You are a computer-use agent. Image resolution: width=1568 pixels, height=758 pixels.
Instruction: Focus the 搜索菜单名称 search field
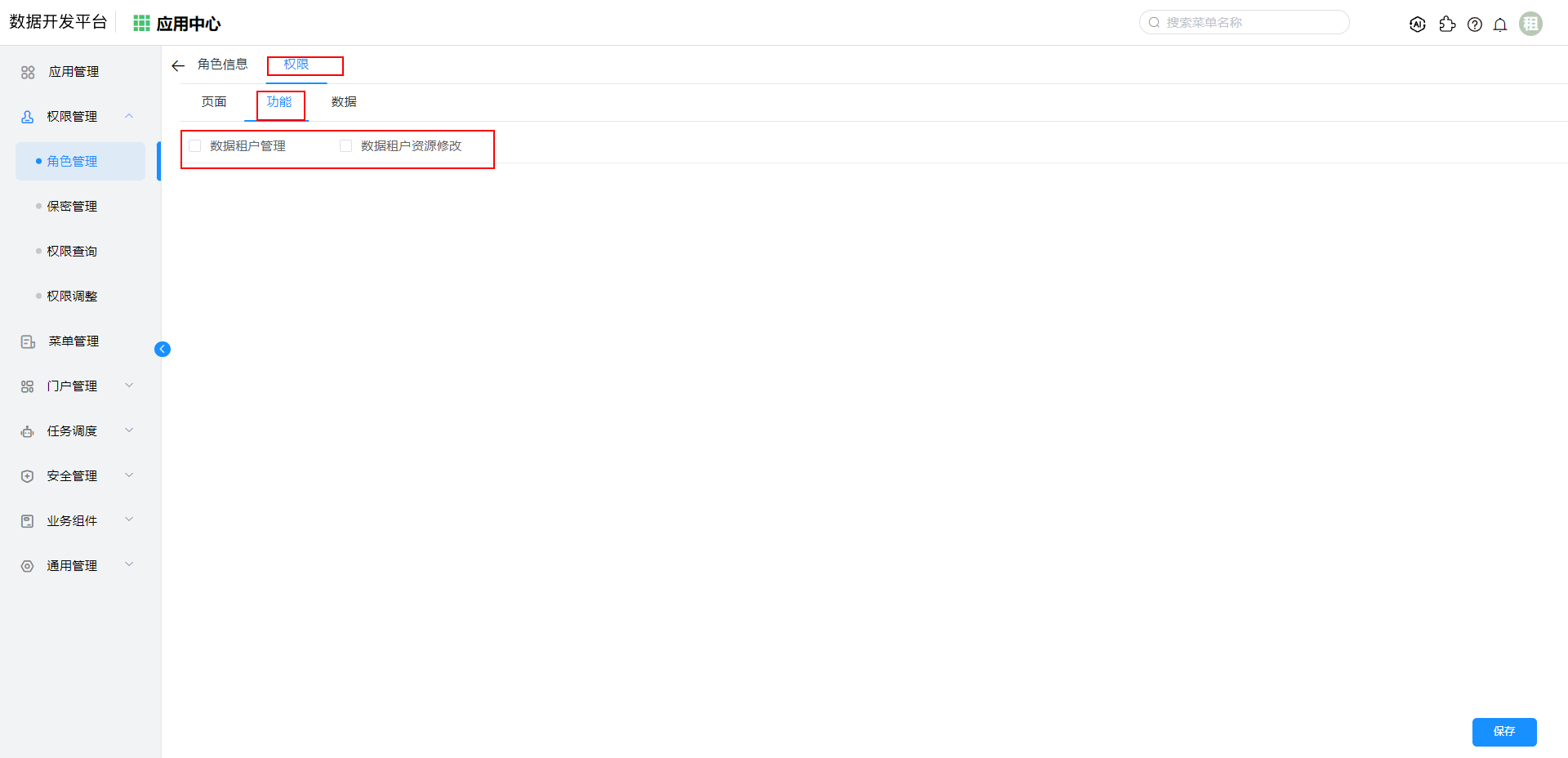1249,23
